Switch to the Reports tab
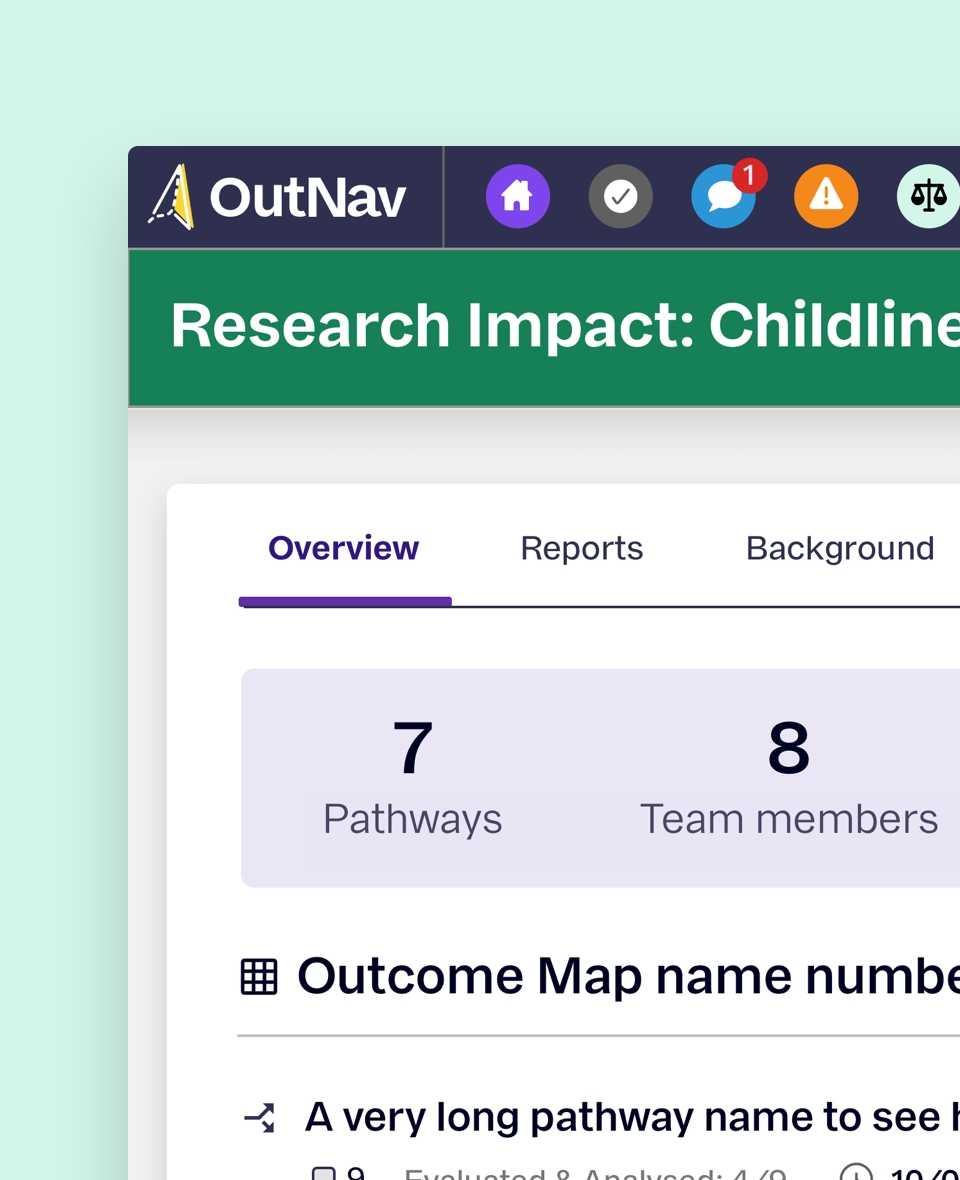Image resolution: width=960 pixels, height=1180 pixels. click(582, 548)
